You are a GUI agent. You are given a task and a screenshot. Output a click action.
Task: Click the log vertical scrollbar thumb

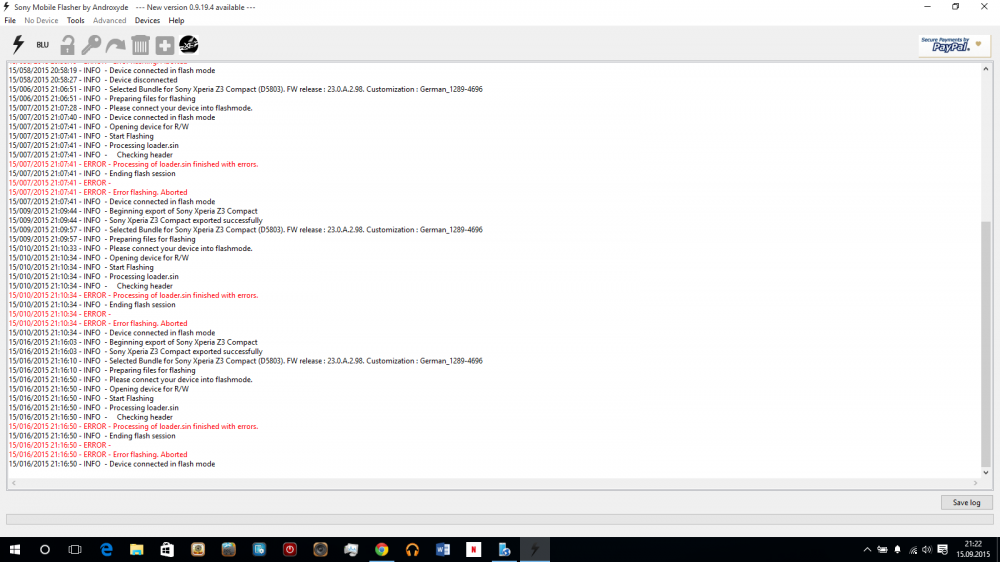tap(986, 344)
